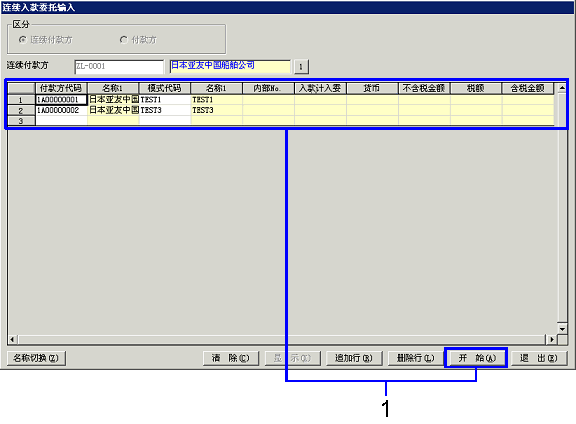Click the vertical scrollbar down arrow
The image size is (576, 424).
click(562, 328)
